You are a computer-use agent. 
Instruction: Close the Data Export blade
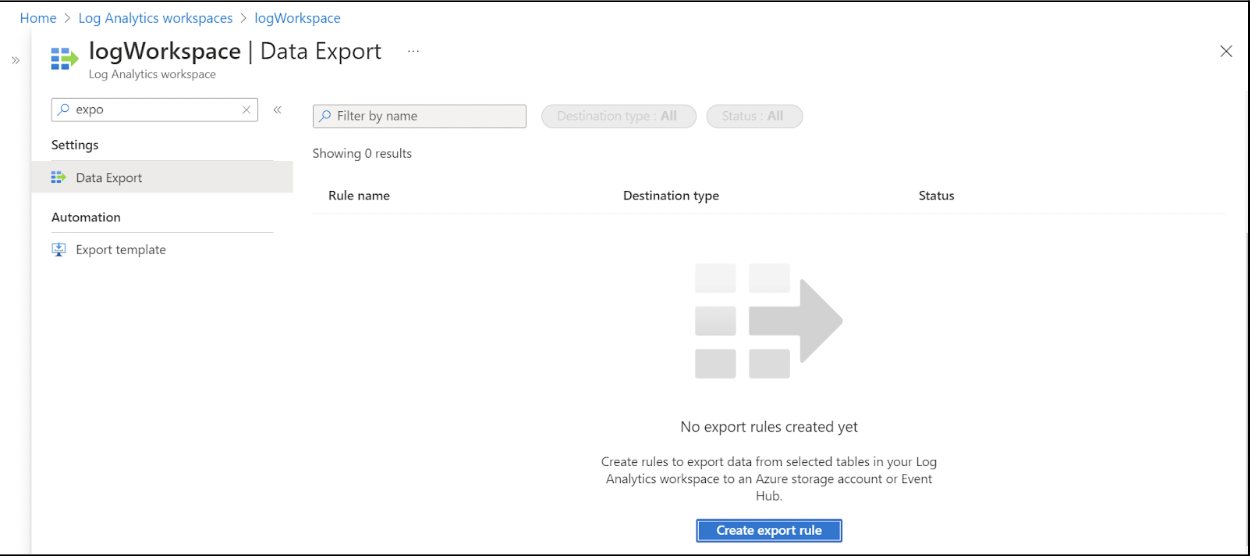[x=1226, y=51]
